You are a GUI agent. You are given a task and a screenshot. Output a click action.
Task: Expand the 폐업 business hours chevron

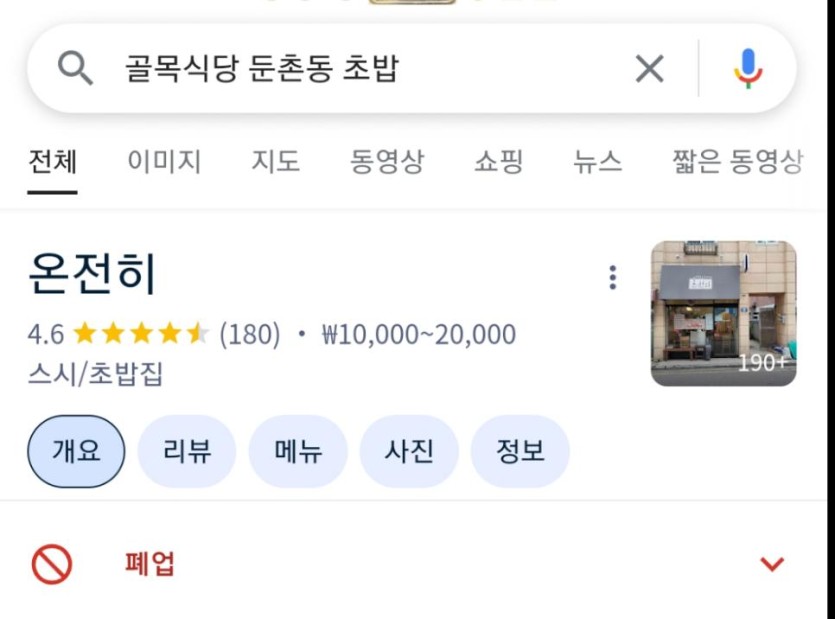point(772,564)
